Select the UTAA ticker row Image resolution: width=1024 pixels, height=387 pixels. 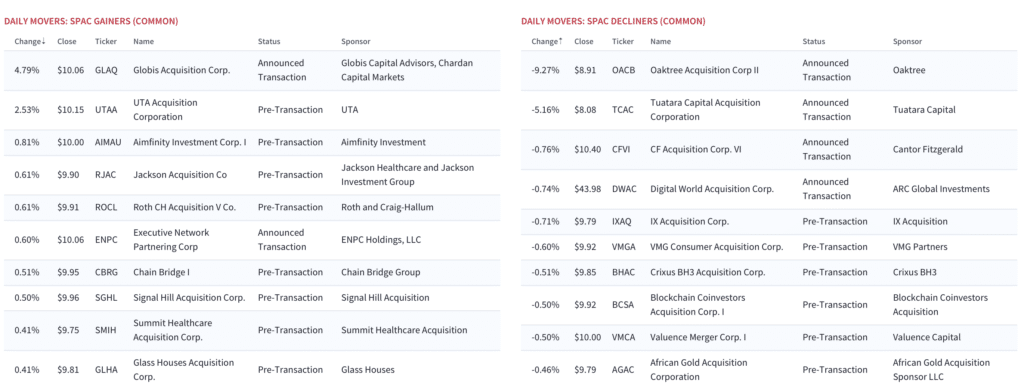tap(252, 110)
